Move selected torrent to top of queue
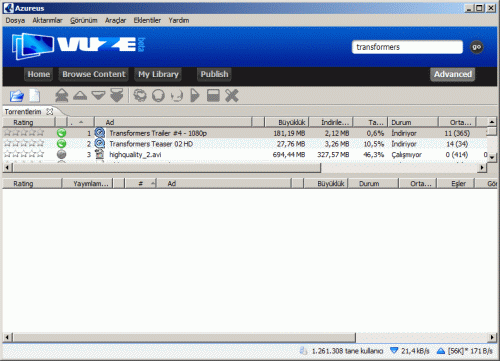Image resolution: width=500 pixels, height=361 pixels. click(62, 96)
